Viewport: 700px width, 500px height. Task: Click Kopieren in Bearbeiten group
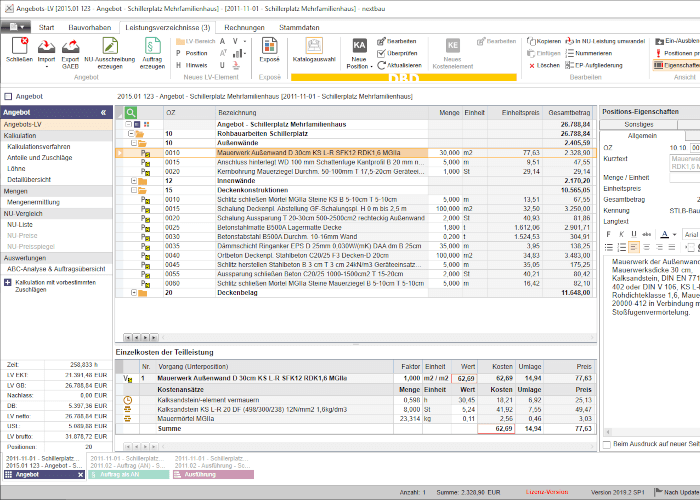coord(544,41)
